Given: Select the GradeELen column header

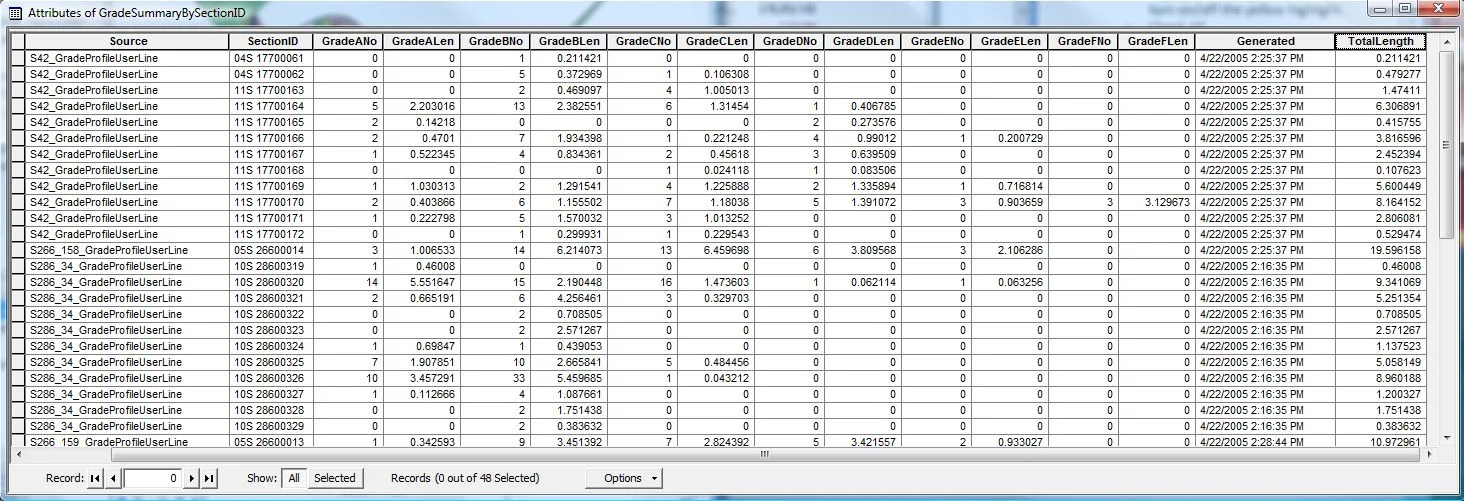Looking at the screenshot, I should click(1010, 41).
